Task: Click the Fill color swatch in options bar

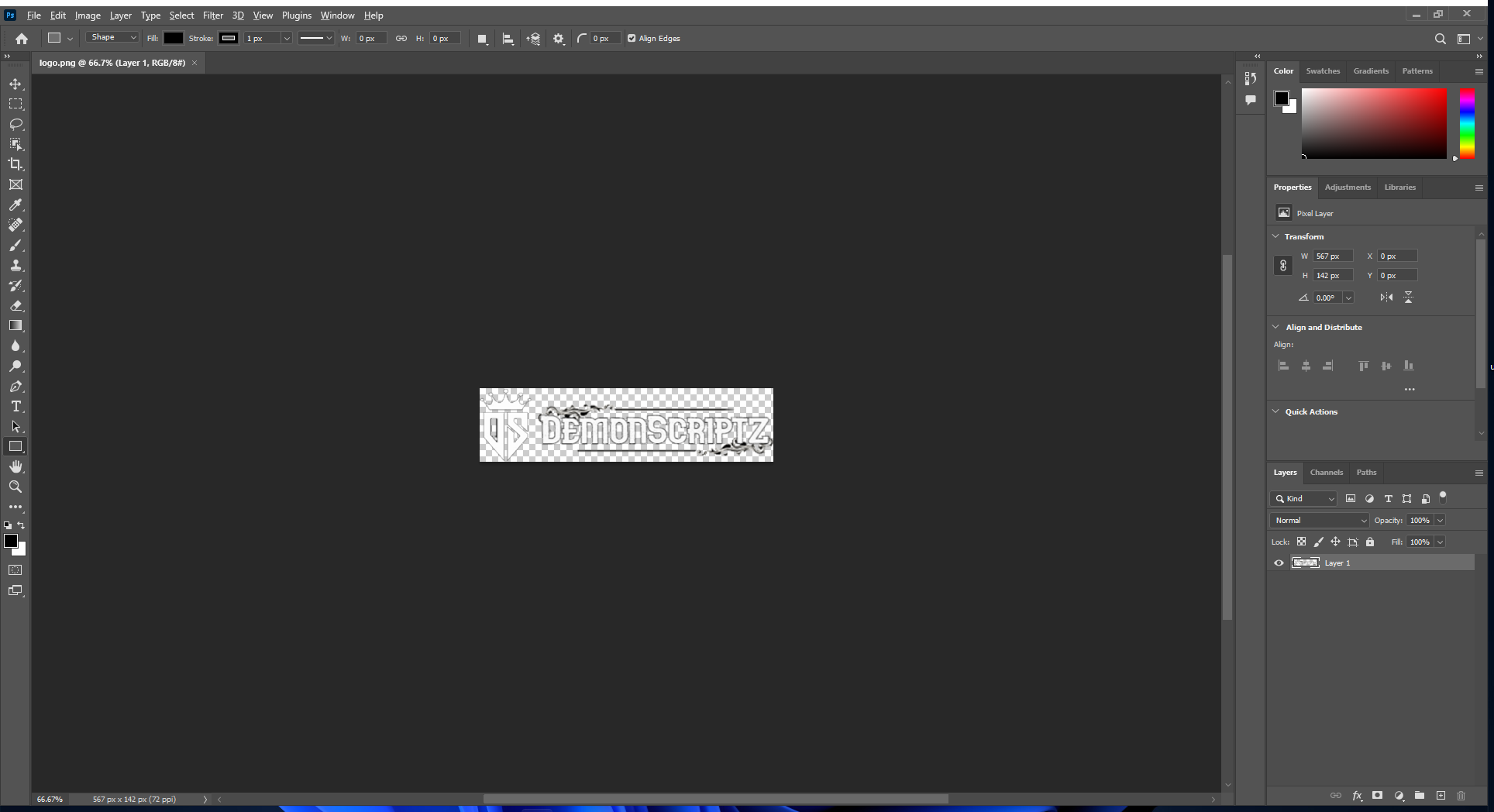Action: click(x=173, y=38)
